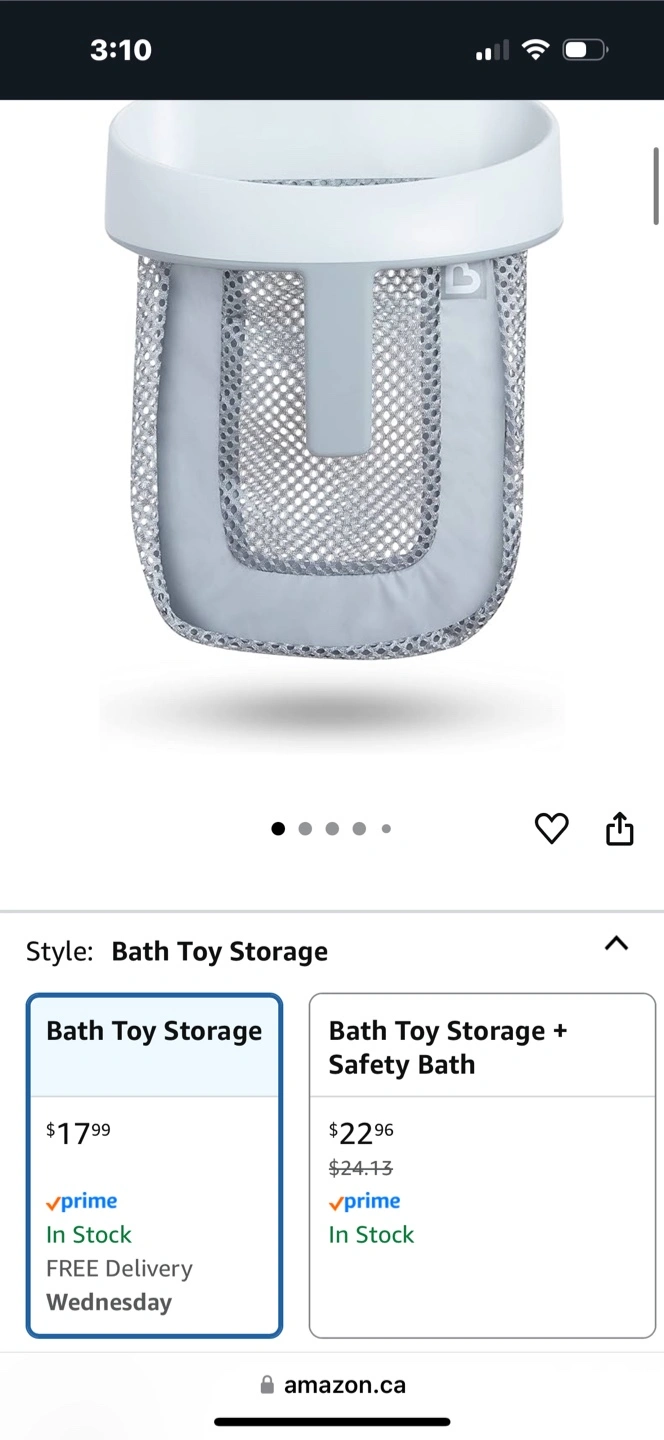Select the Bath Toy Storage style option
Screen dimensions: 664x1440
coord(155,1165)
